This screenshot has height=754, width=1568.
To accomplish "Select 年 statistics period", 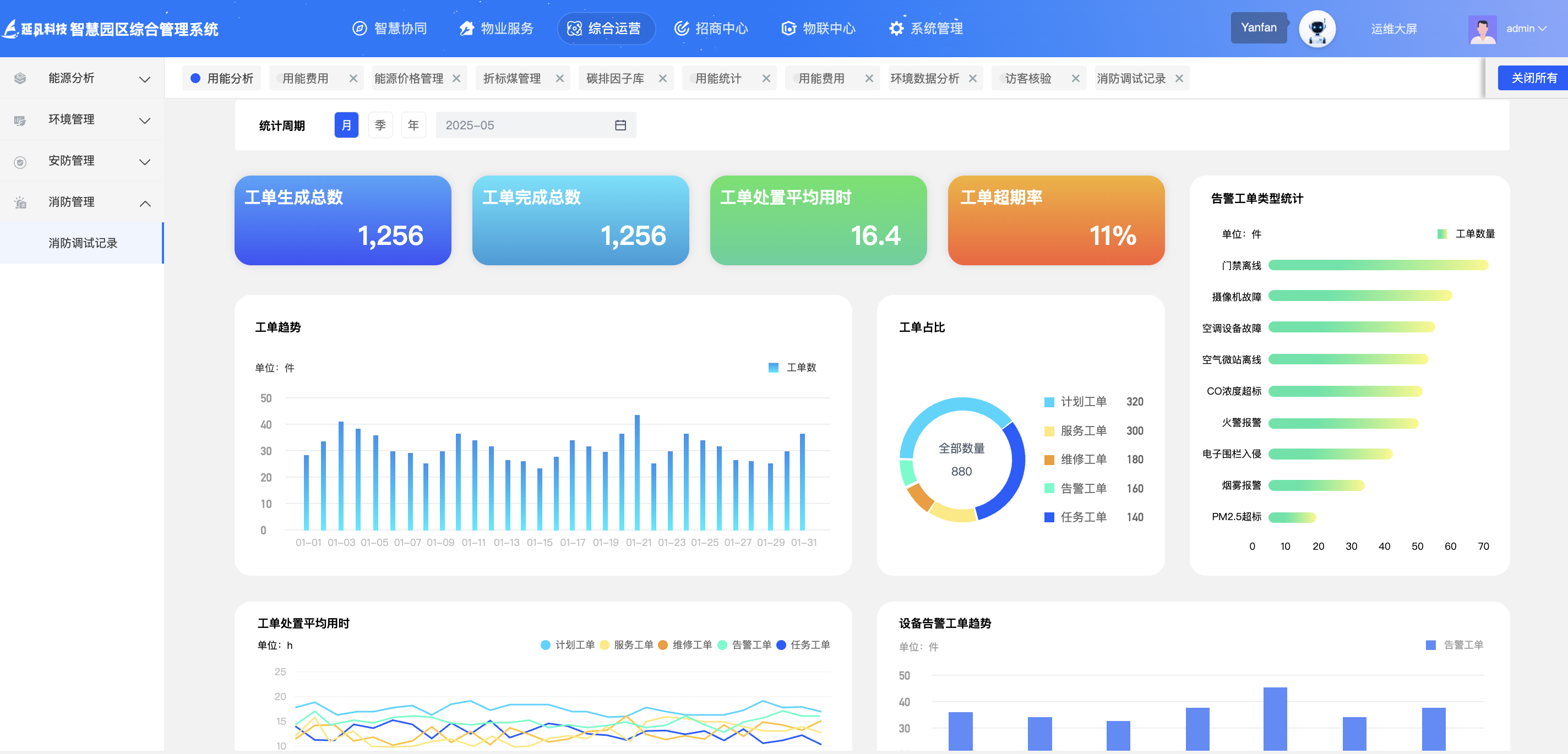I will (x=413, y=125).
